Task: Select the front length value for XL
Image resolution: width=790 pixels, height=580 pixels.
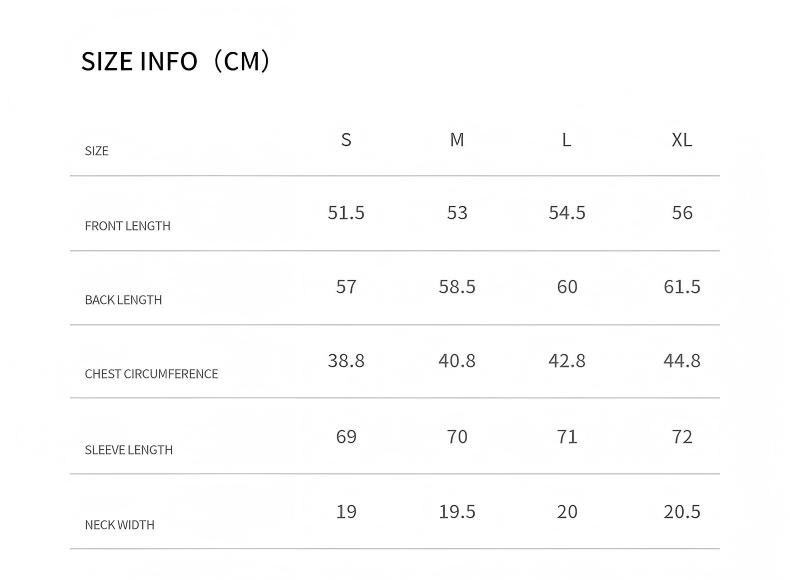Action: (x=682, y=213)
